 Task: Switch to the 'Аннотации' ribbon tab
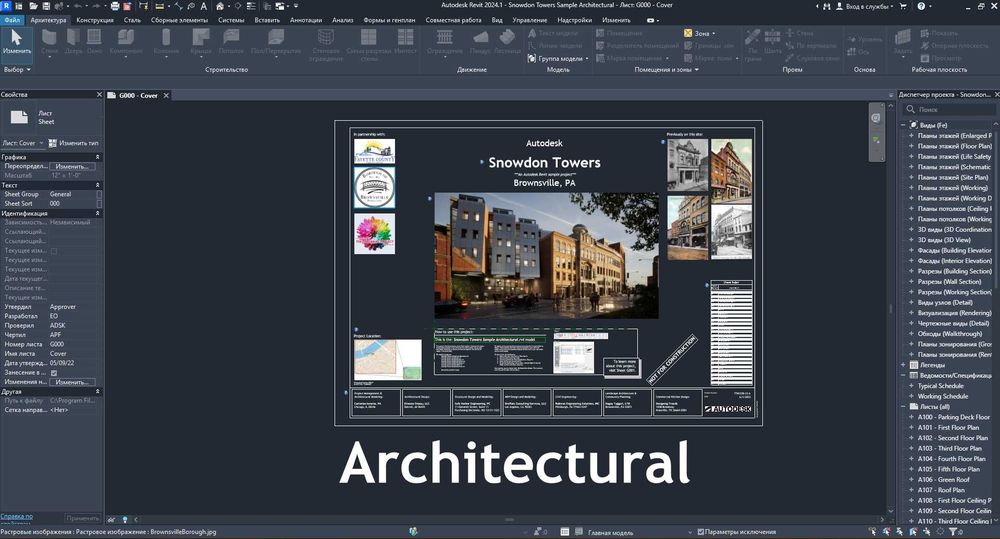(305, 20)
